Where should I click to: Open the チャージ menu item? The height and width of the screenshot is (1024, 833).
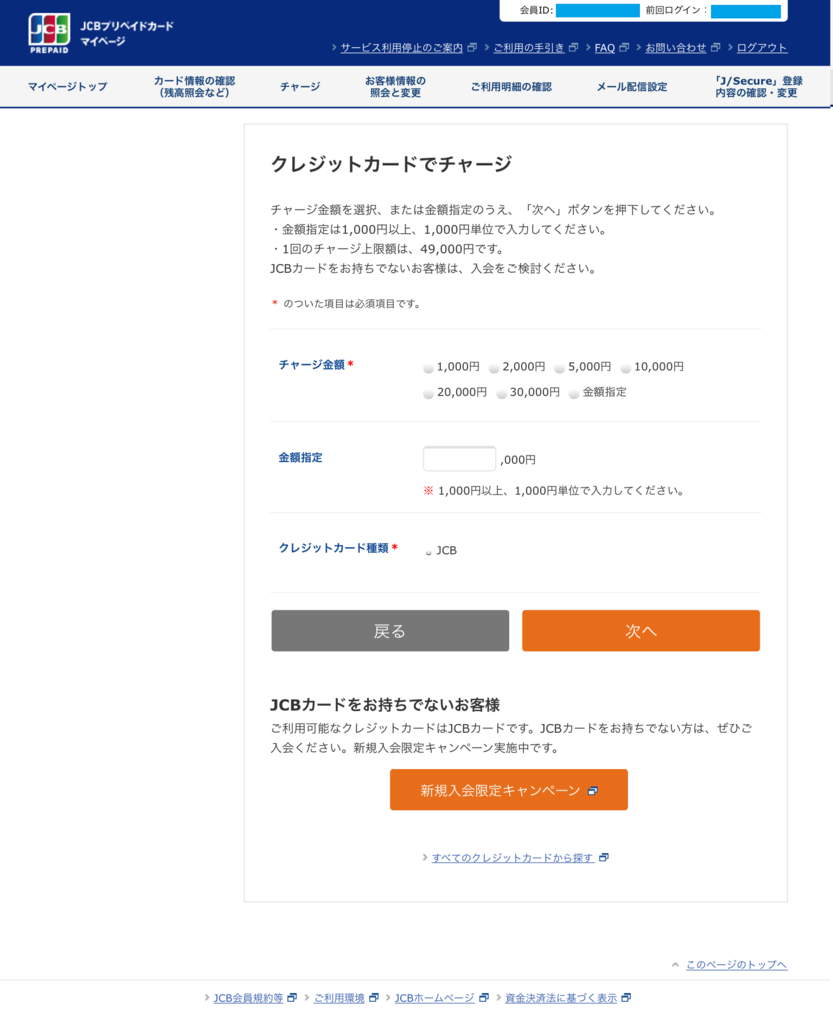300,86
